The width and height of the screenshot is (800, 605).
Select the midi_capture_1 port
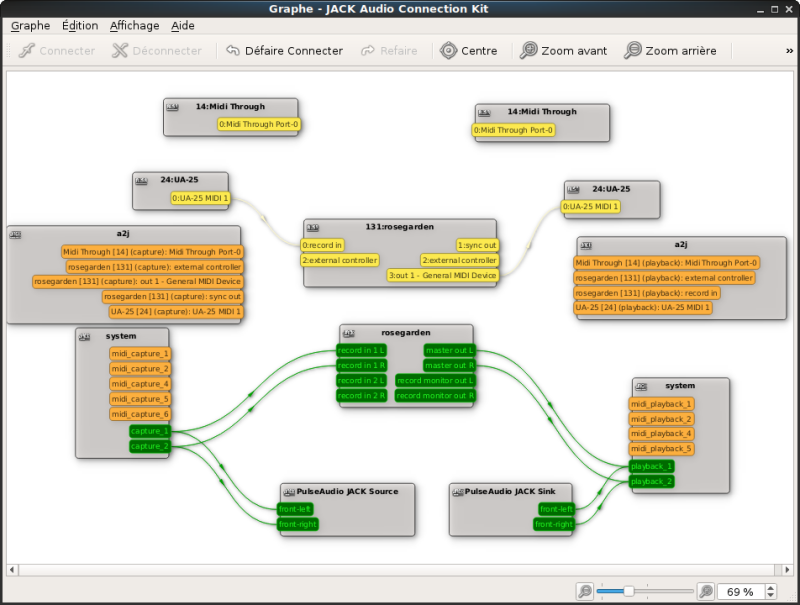point(140,354)
